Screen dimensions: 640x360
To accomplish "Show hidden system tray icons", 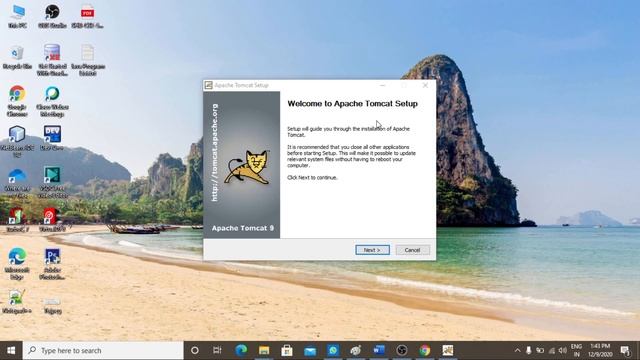I will click(517, 350).
